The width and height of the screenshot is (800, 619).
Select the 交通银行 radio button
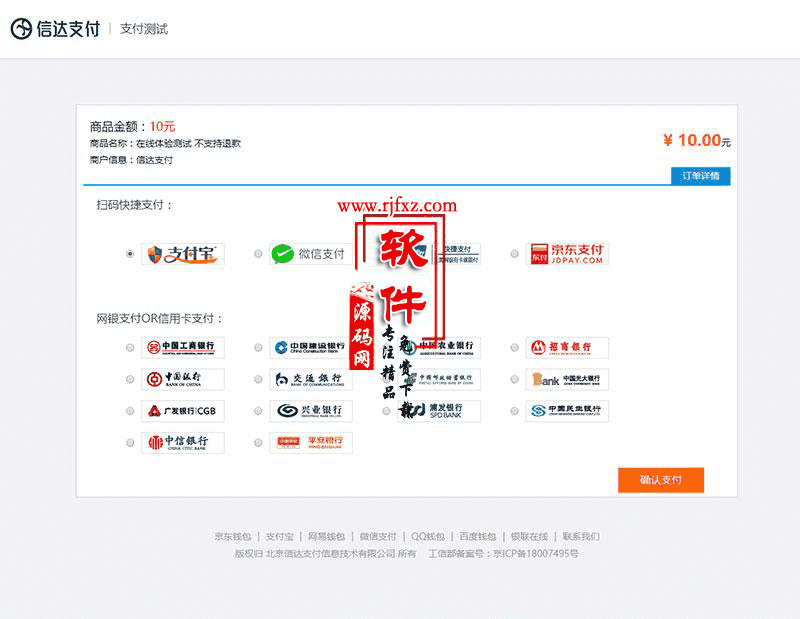coord(258,379)
